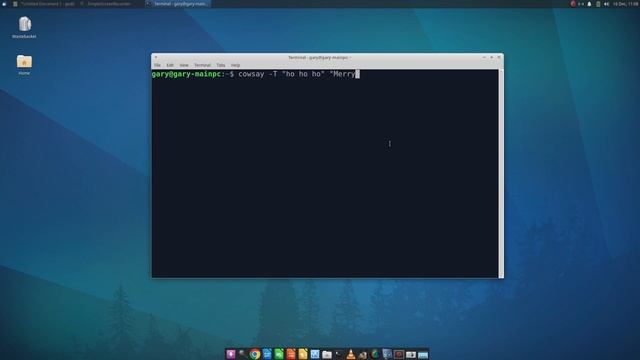Open the Whisker applications menu icon
Viewport: 640px width, 360px height.
4,4
